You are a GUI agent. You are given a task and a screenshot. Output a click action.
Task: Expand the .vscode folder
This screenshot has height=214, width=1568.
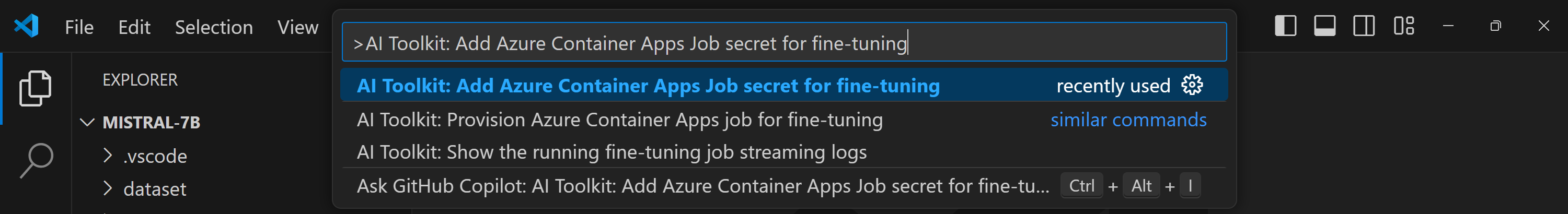155,156
